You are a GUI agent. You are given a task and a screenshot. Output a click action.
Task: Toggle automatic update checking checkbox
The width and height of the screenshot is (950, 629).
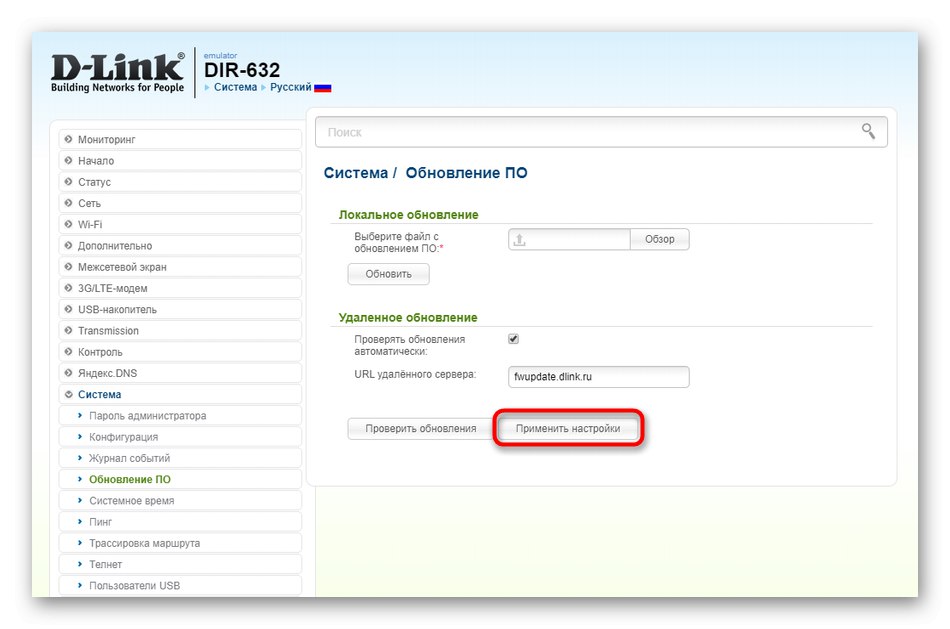(513, 339)
